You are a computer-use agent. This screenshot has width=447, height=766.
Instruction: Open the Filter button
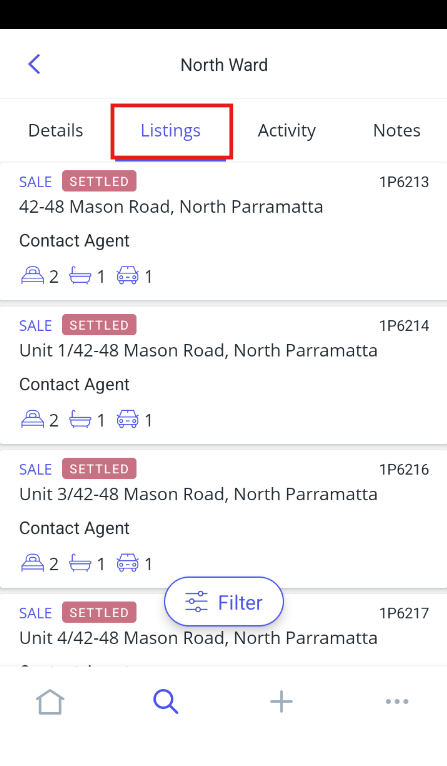pos(224,601)
